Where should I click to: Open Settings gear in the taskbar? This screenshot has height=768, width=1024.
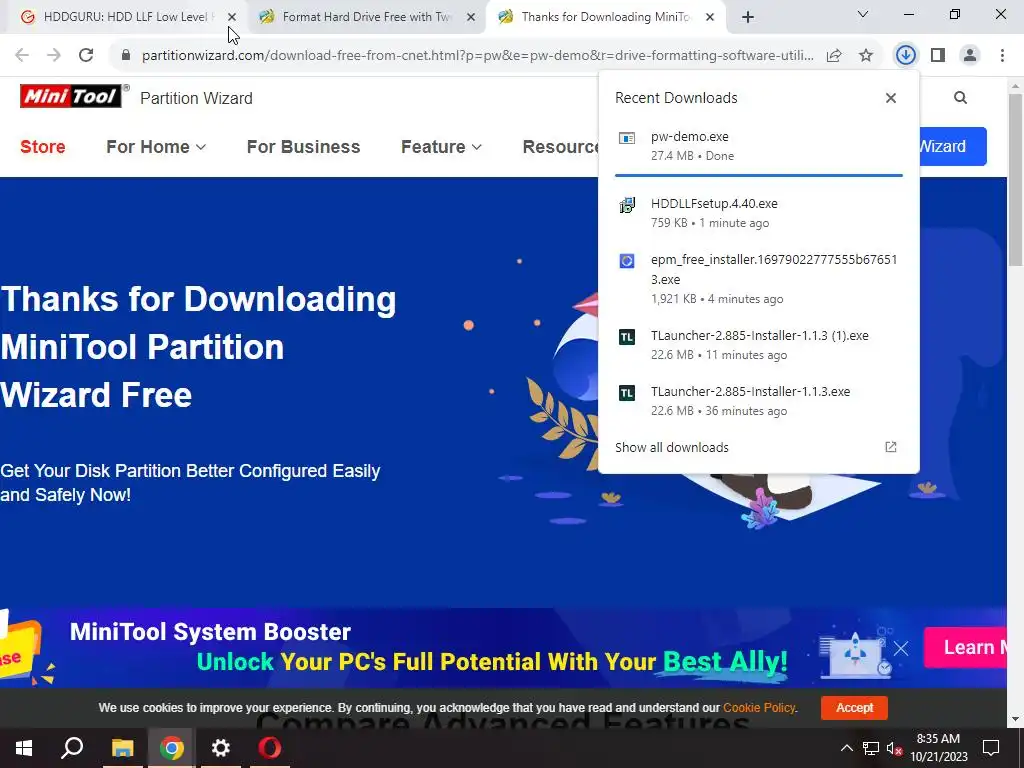point(221,748)
